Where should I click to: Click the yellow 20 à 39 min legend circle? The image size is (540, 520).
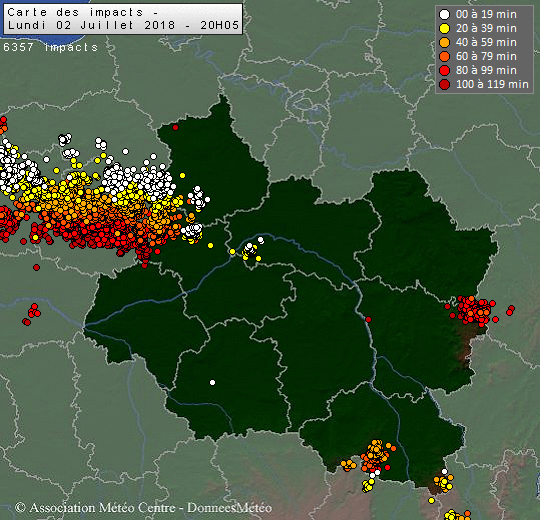pyautogui.click(x=445, y=29)
